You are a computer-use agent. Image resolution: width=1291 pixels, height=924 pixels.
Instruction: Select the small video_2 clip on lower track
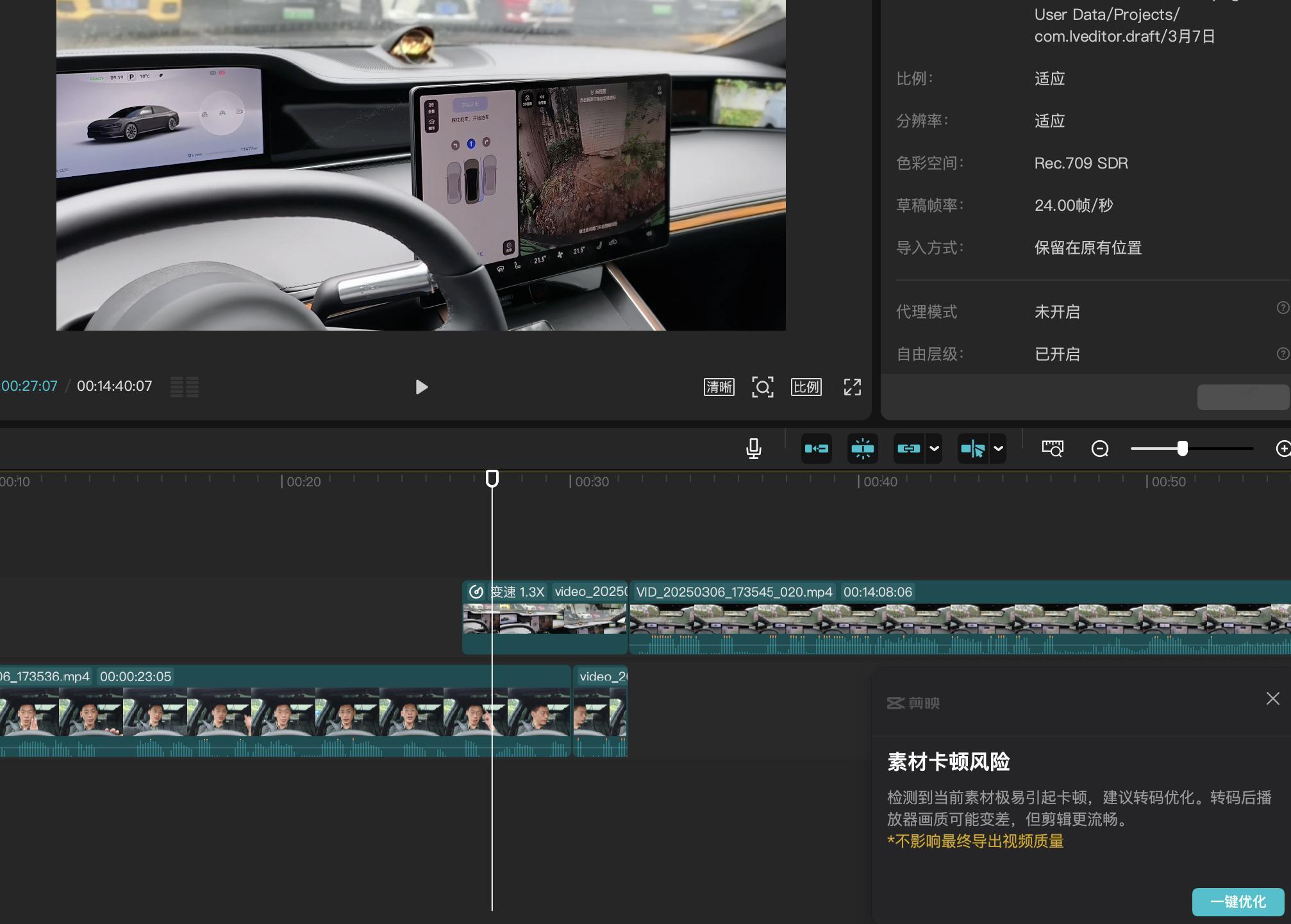tap(600, 711)
